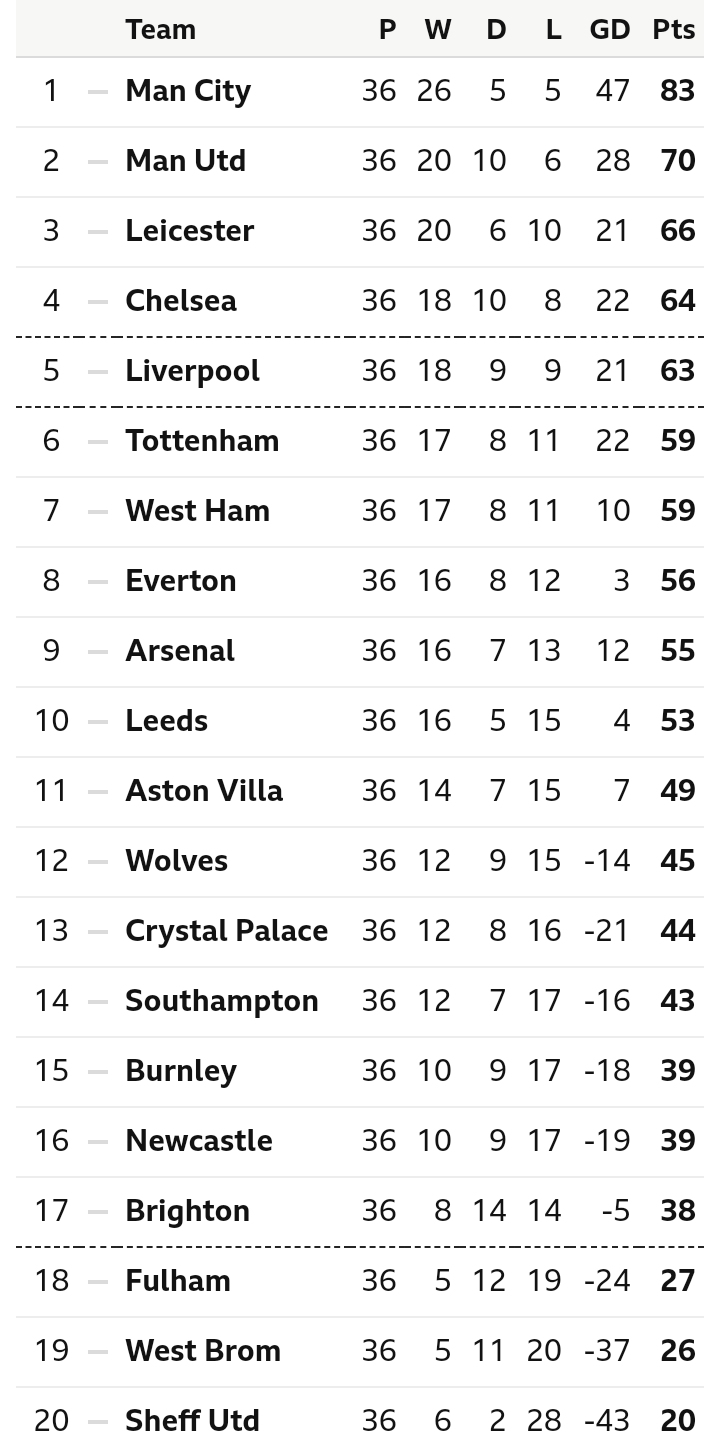Click the position-unchanged icon next to Wolves

pyautogui.click(x=97, y=861)
